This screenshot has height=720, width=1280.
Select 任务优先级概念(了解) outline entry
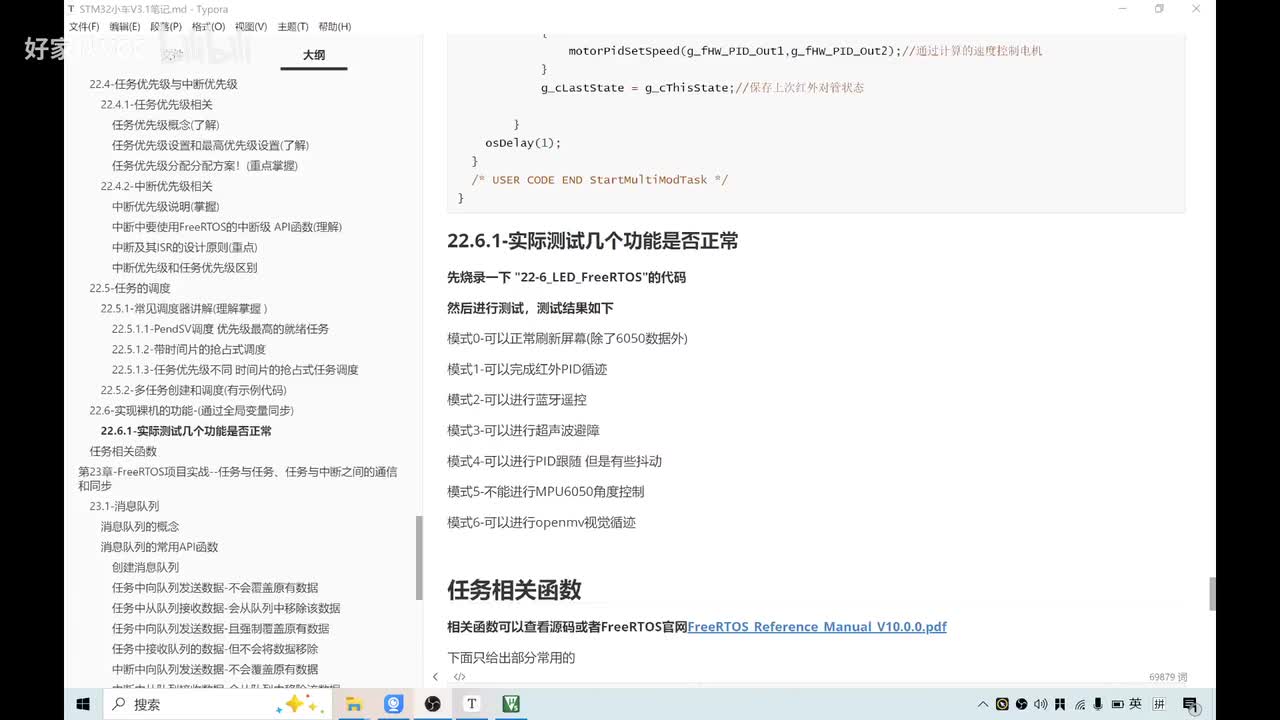tap(164, 125)
